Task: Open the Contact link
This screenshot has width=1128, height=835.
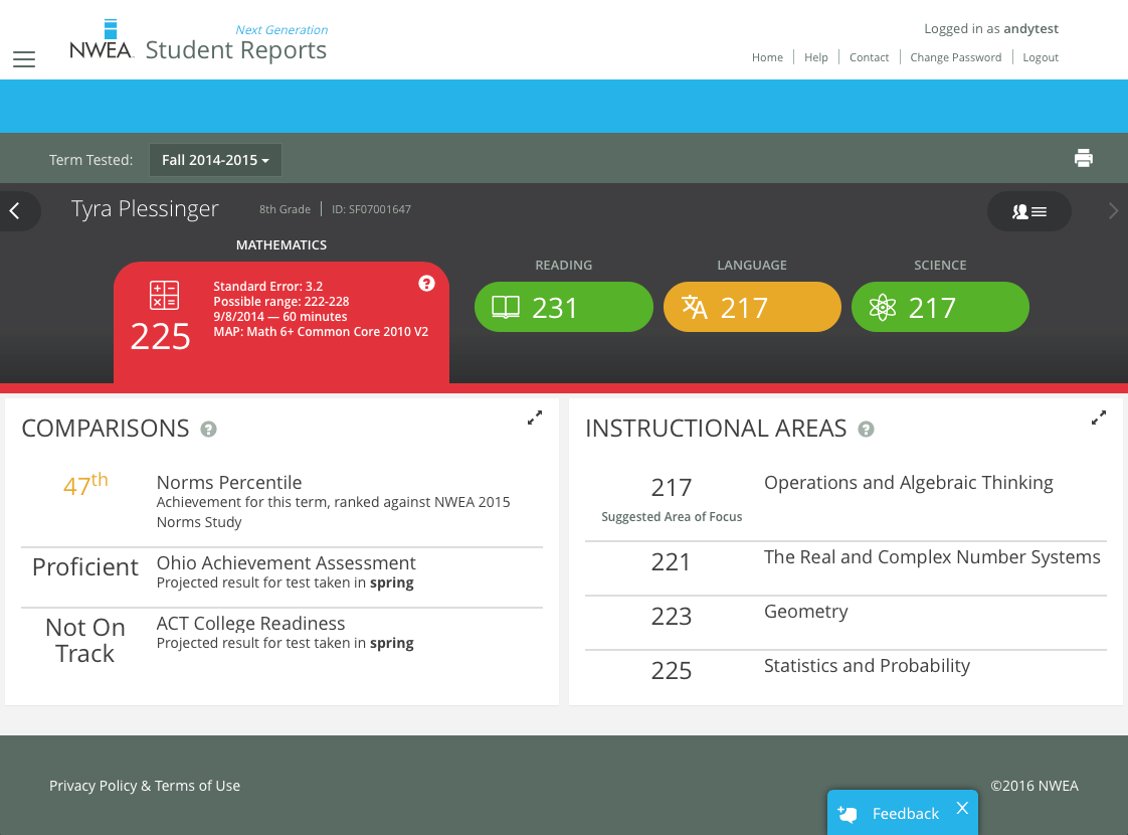Action: tap(869, 58)
